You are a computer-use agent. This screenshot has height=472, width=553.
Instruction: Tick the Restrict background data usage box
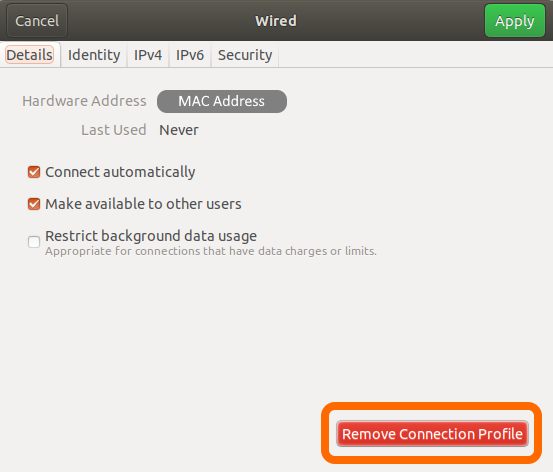(34, 242)
